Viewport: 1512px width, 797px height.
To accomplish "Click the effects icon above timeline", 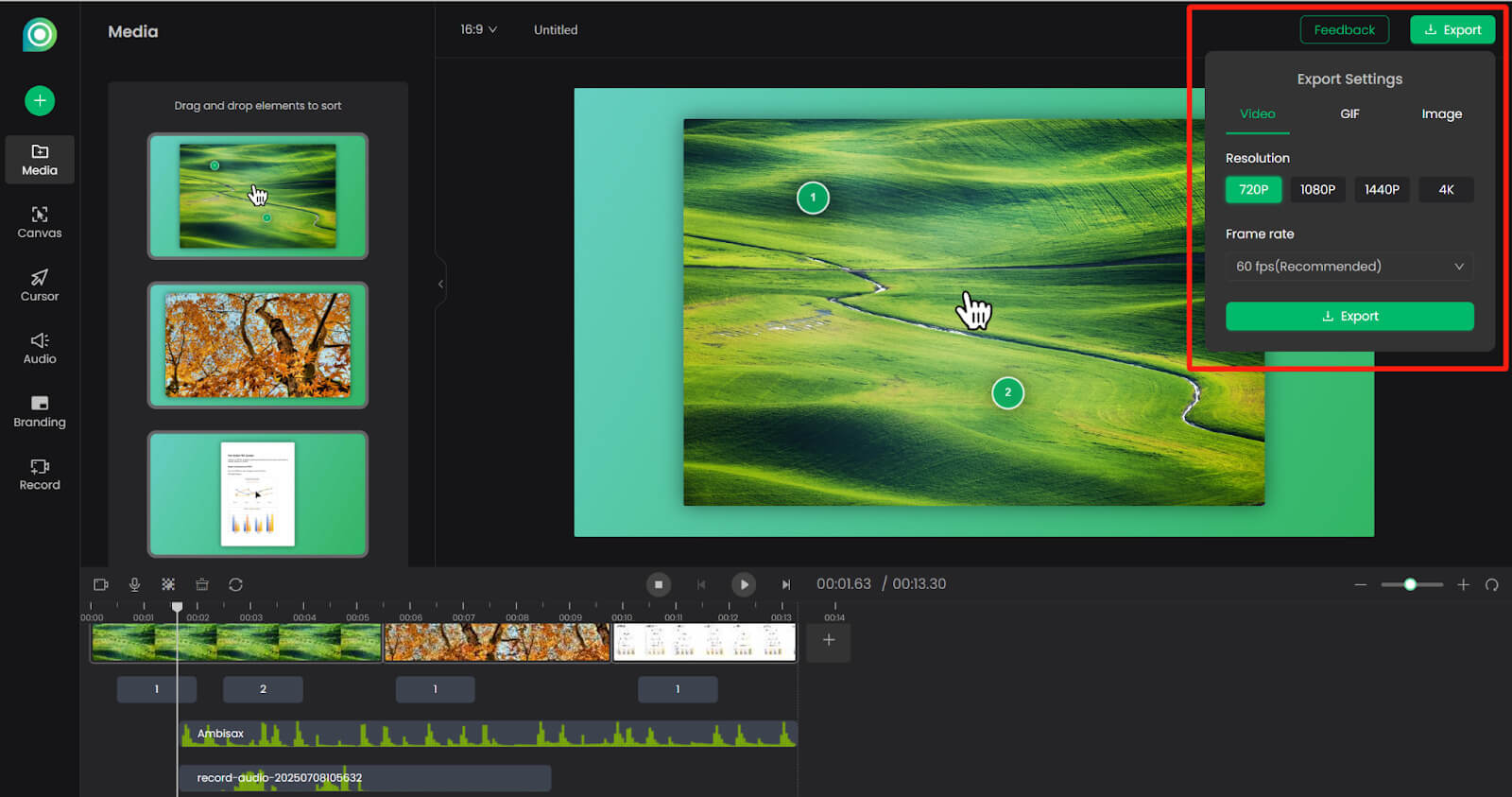I will coord(168,584).
